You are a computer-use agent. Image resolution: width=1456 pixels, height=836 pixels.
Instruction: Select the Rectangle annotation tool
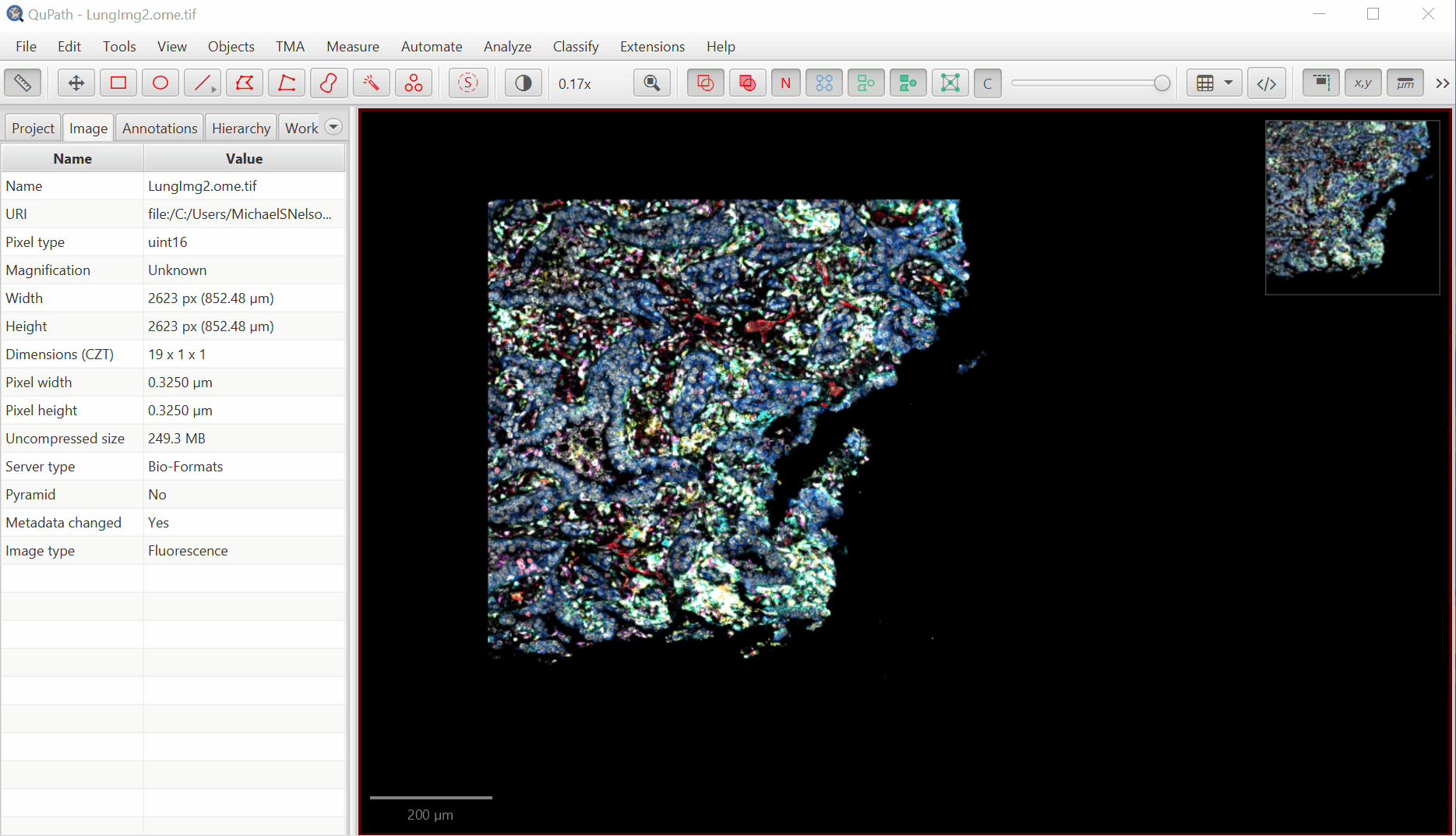click(118, 83)
